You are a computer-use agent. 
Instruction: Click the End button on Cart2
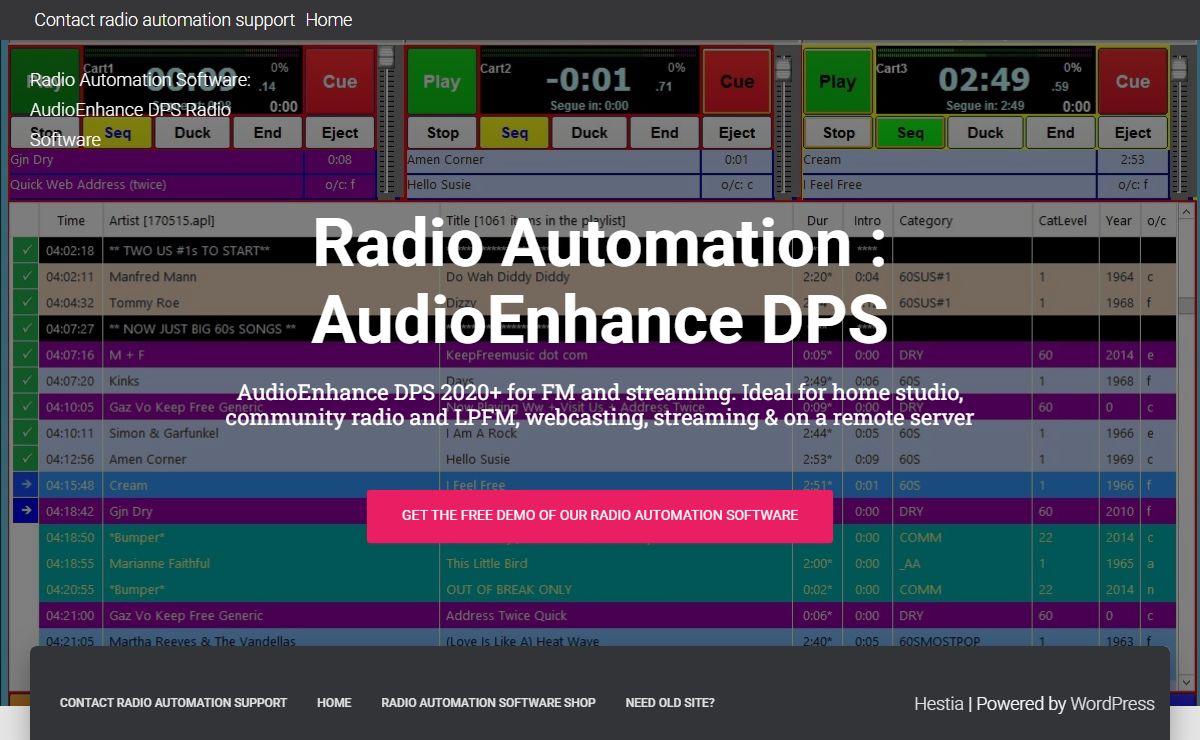(664, 132)
